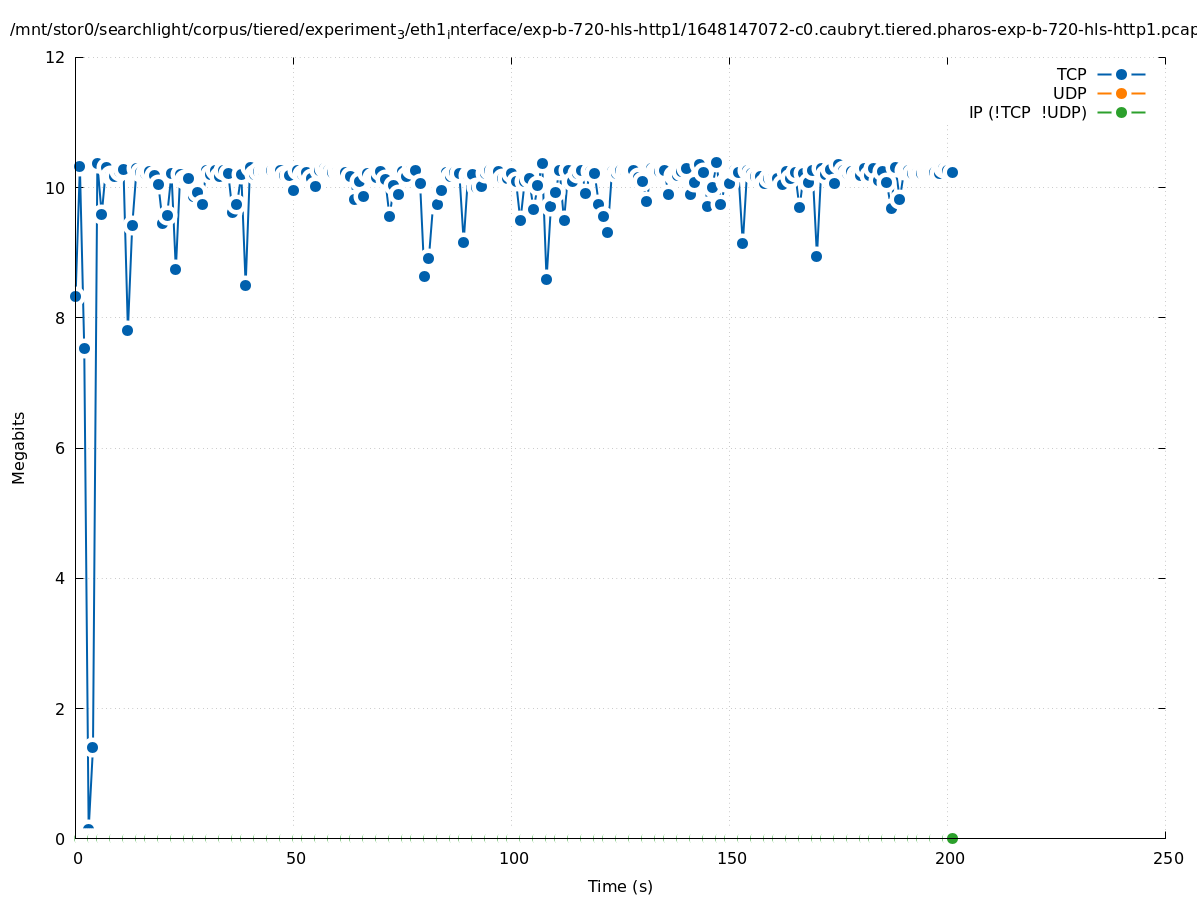Click the Megabits y-axis label
This screenshot has height=900, width=1197.
pyautogui.click(x=19, y=447)
